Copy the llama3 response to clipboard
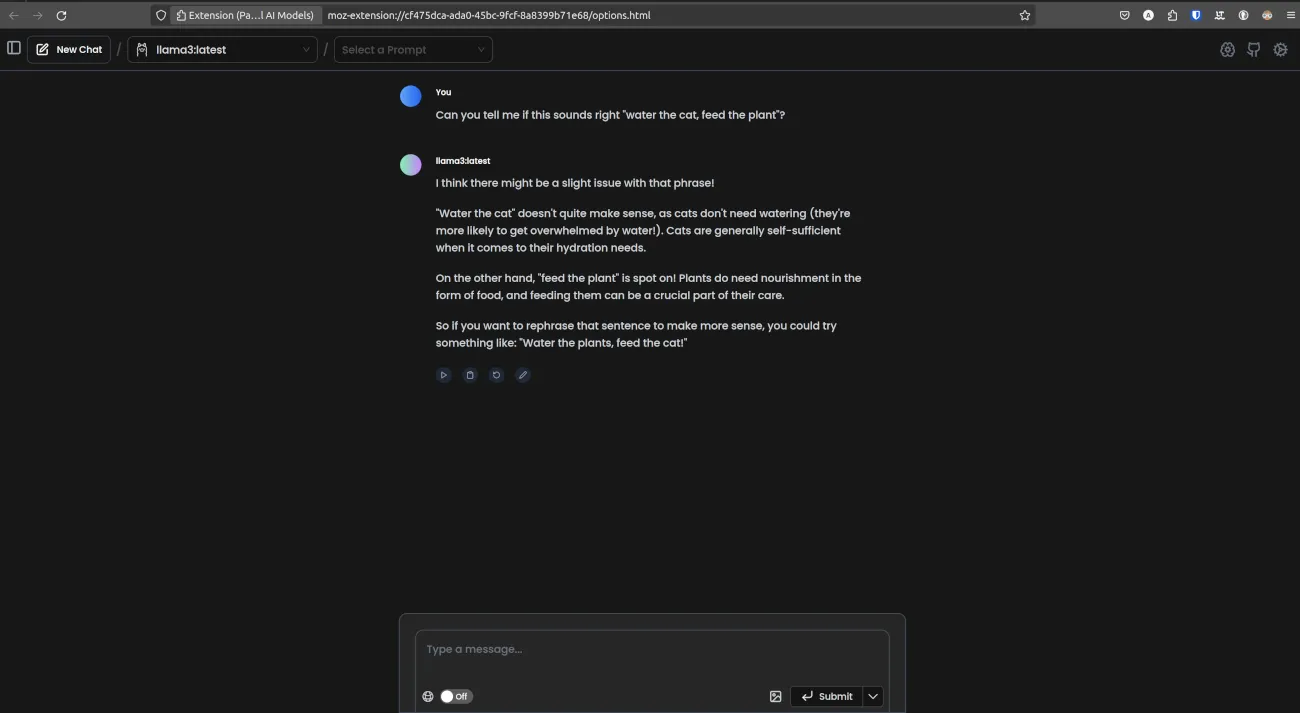Screen dimensions: 1300x713 (x=470, y=374)
